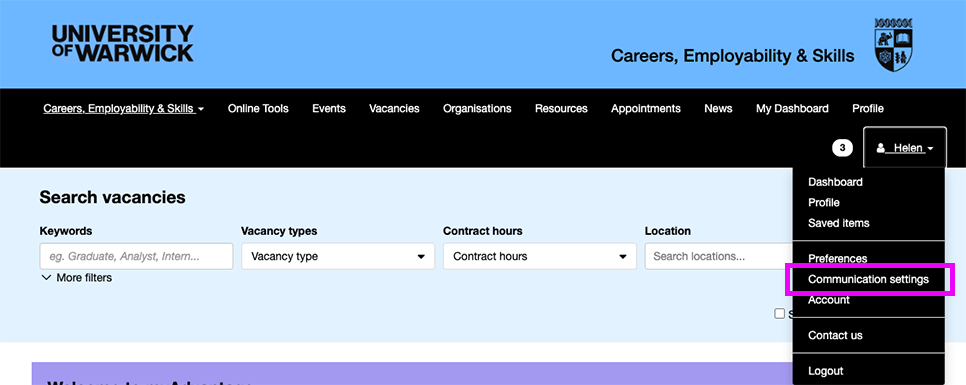Toggle the Helen user account menu
The image size is (966, 385).
tap(905, 148)
